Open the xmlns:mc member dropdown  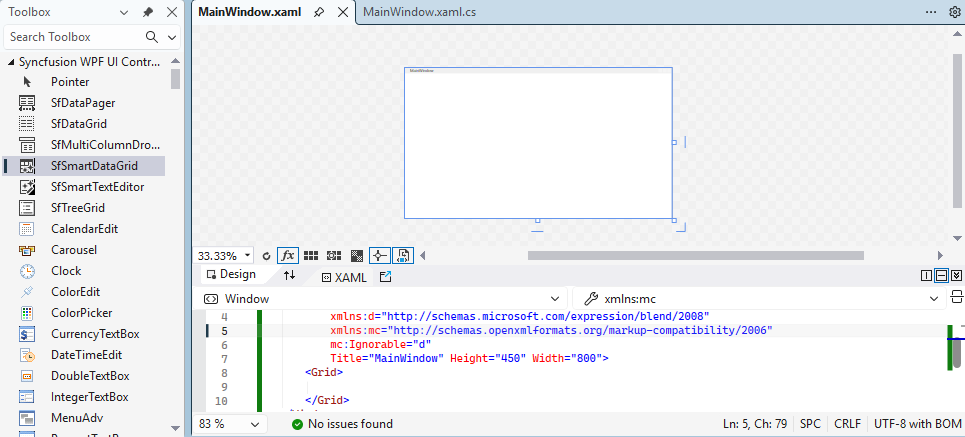tap(934, 299)
